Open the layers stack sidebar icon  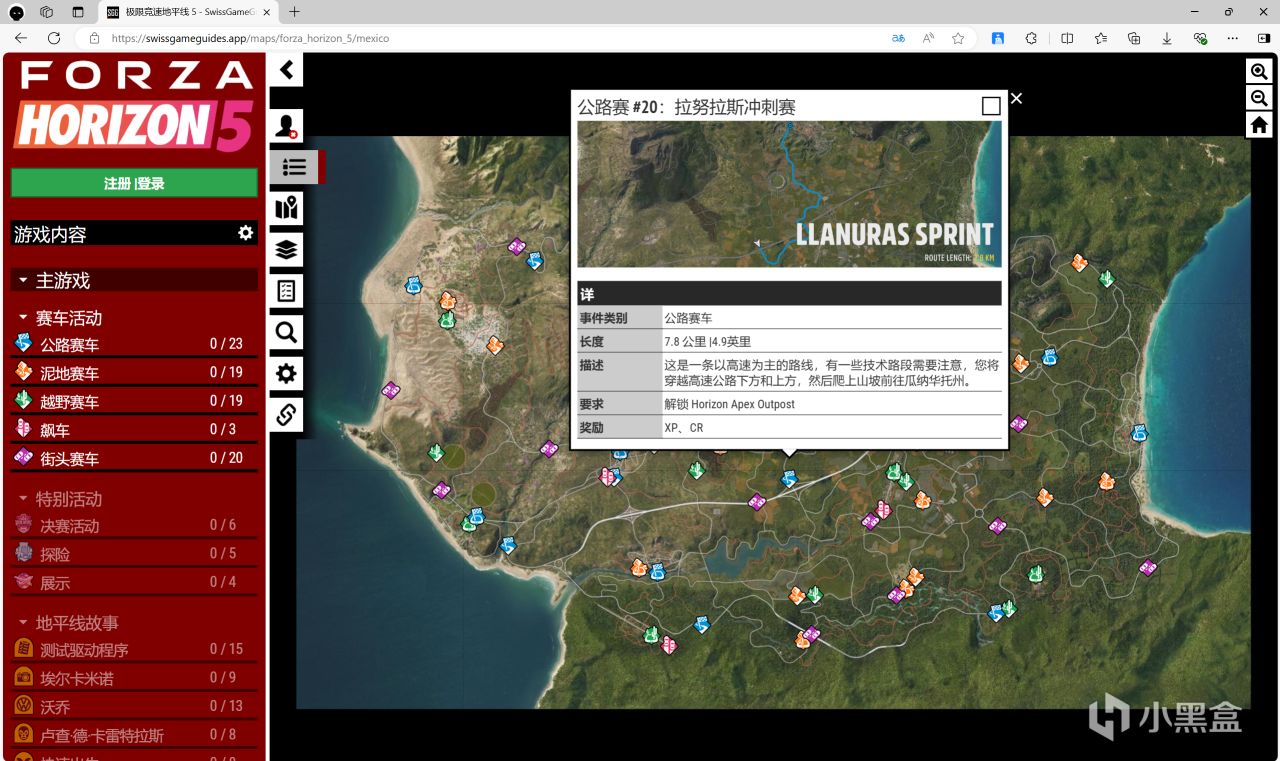point(287,249)
